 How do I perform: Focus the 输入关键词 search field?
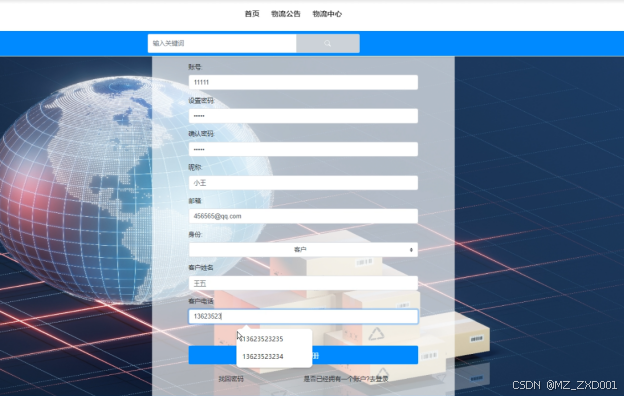222,43
